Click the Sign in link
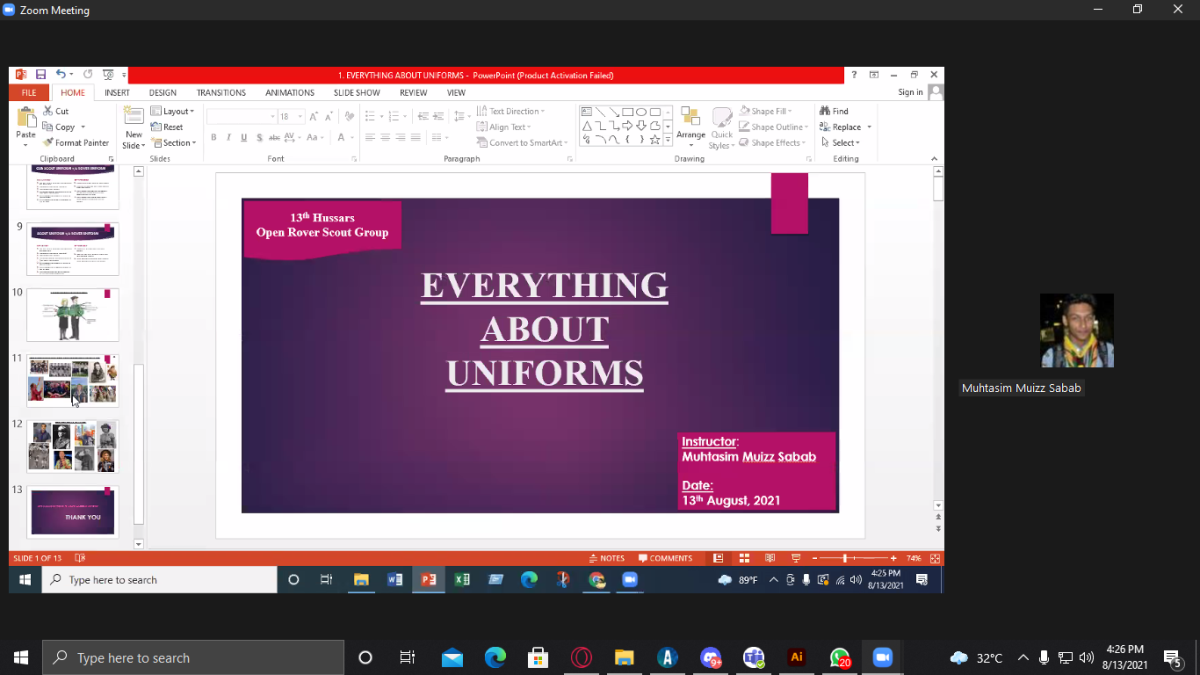This screenshot has width=1200, height=675. coord(910,93)
